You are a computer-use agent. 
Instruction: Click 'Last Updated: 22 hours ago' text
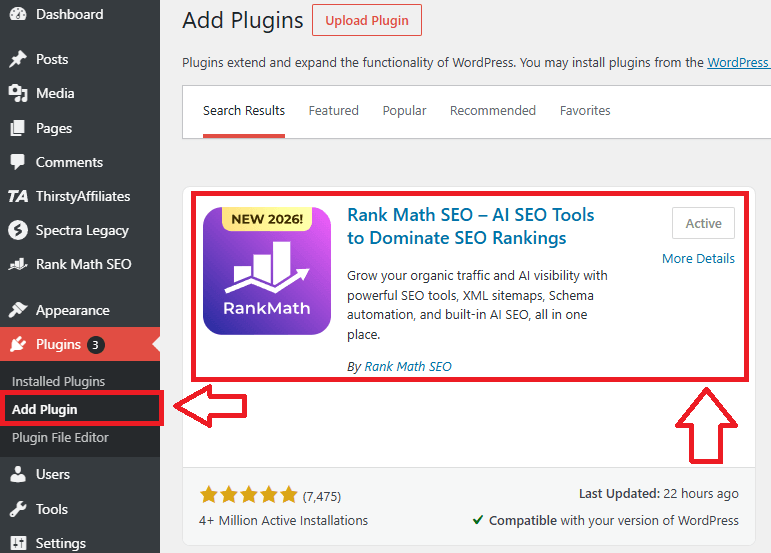point(658,494)
